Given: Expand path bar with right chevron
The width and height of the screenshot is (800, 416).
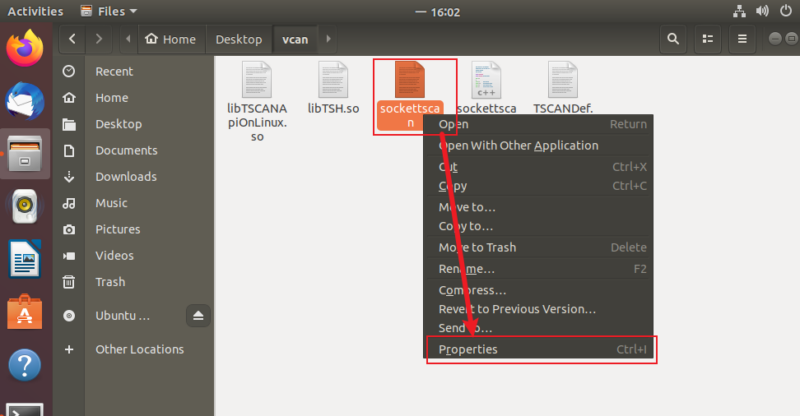Looking at the screenshot, I should point(328,40).
